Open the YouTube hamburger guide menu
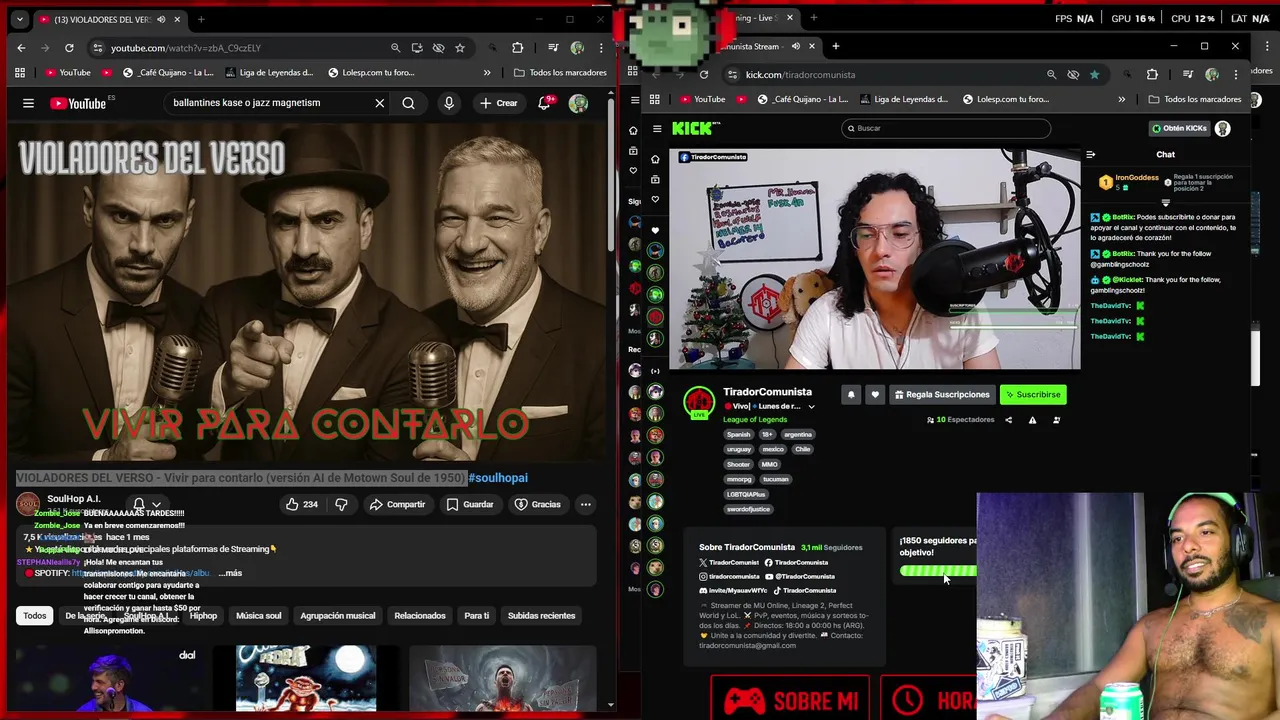Viewport: 1280px width, 720px height. coord(28,103)
